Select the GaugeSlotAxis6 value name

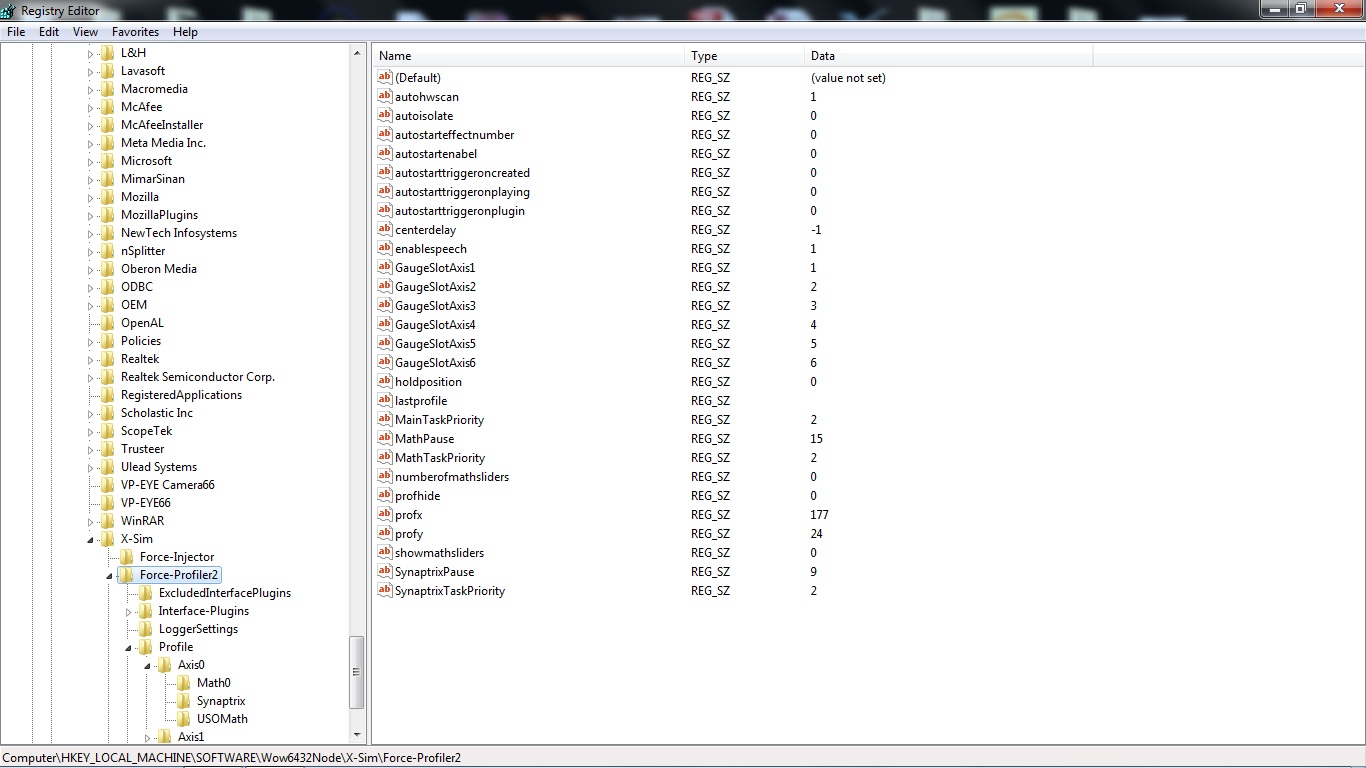(x=435, y=363)
